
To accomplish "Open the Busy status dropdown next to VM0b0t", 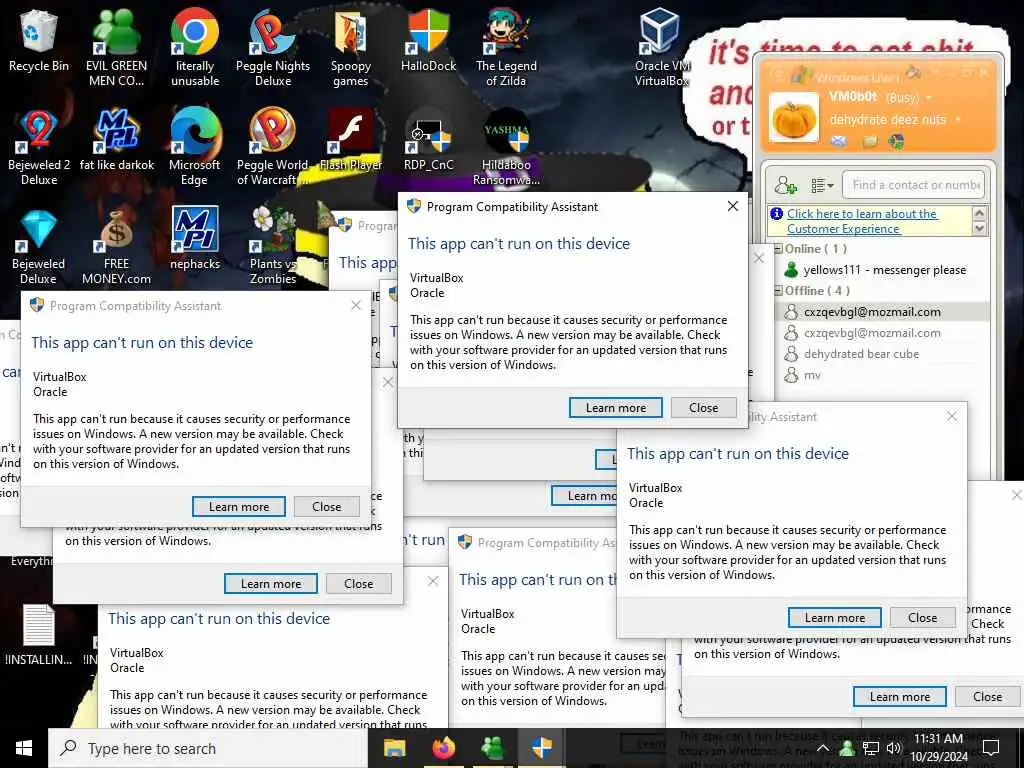I will click(x=929, y=98).
